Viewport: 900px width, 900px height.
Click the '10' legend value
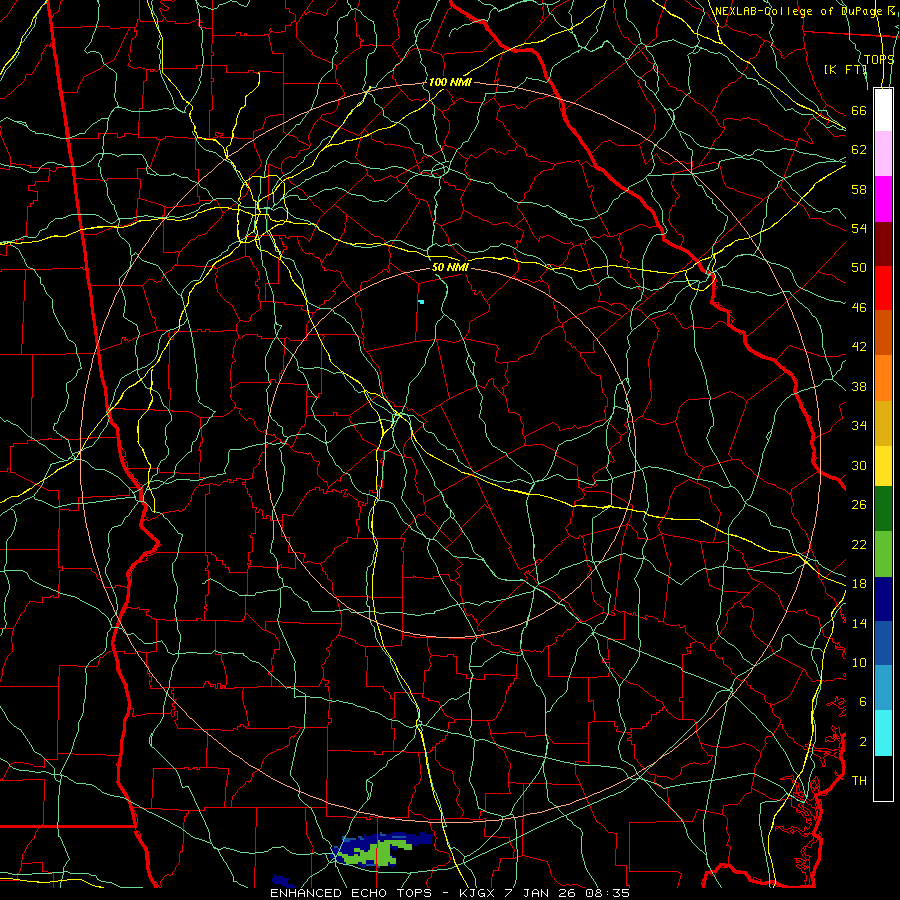point(859,662)
